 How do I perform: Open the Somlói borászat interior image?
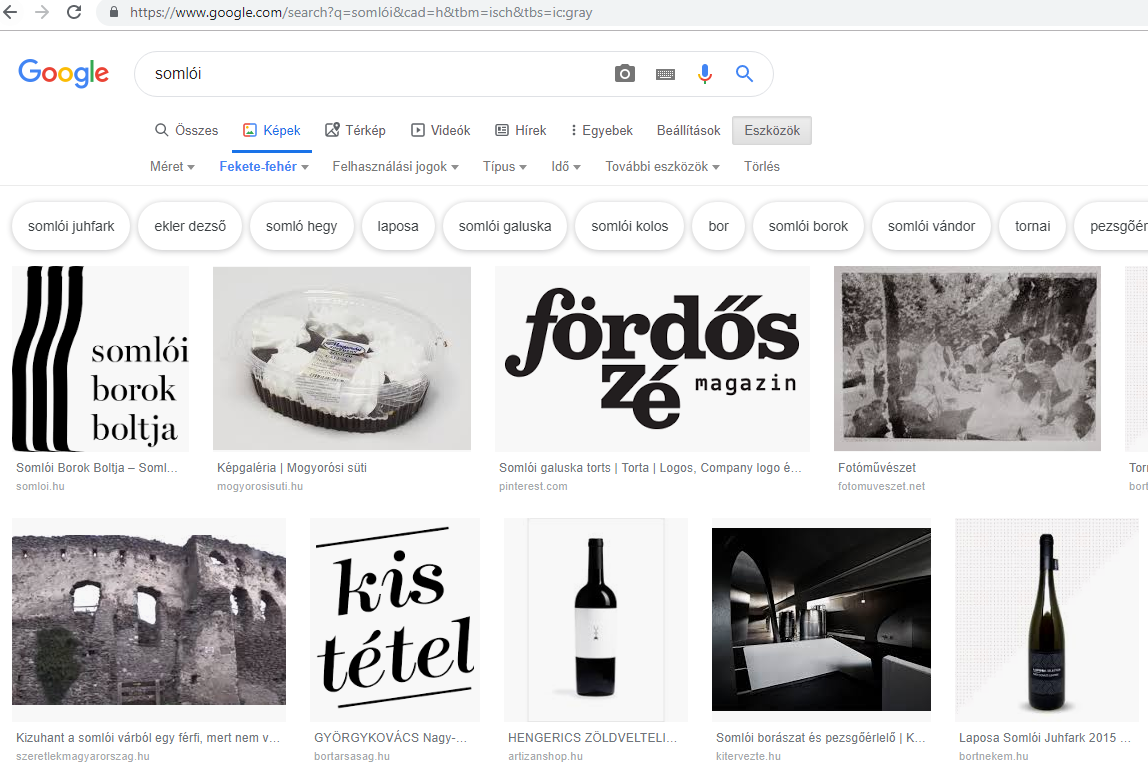[x=821, y=619]
